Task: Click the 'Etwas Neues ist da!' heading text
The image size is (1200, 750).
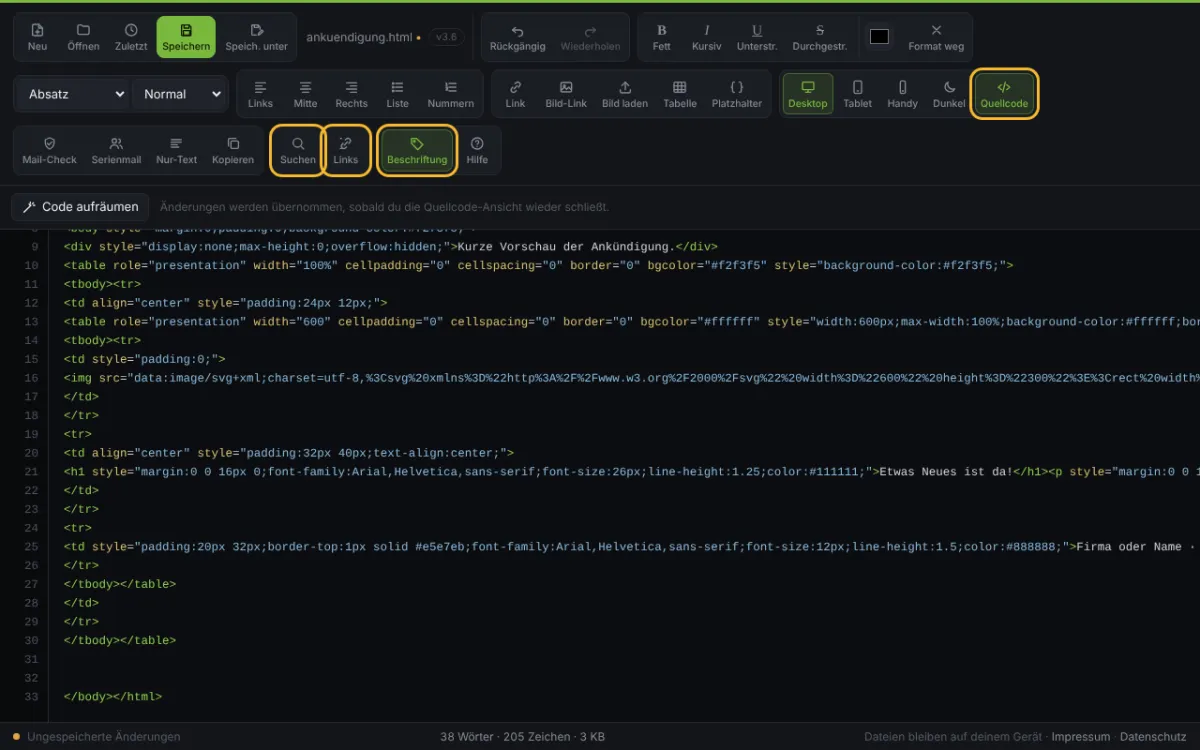Action: pyautogui.click(x=946, y=471)
